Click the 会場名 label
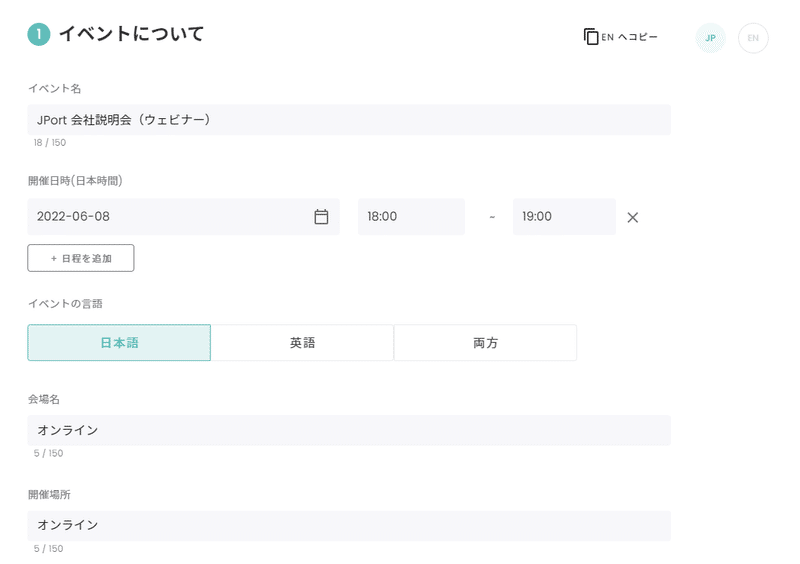 coord(44,399)
